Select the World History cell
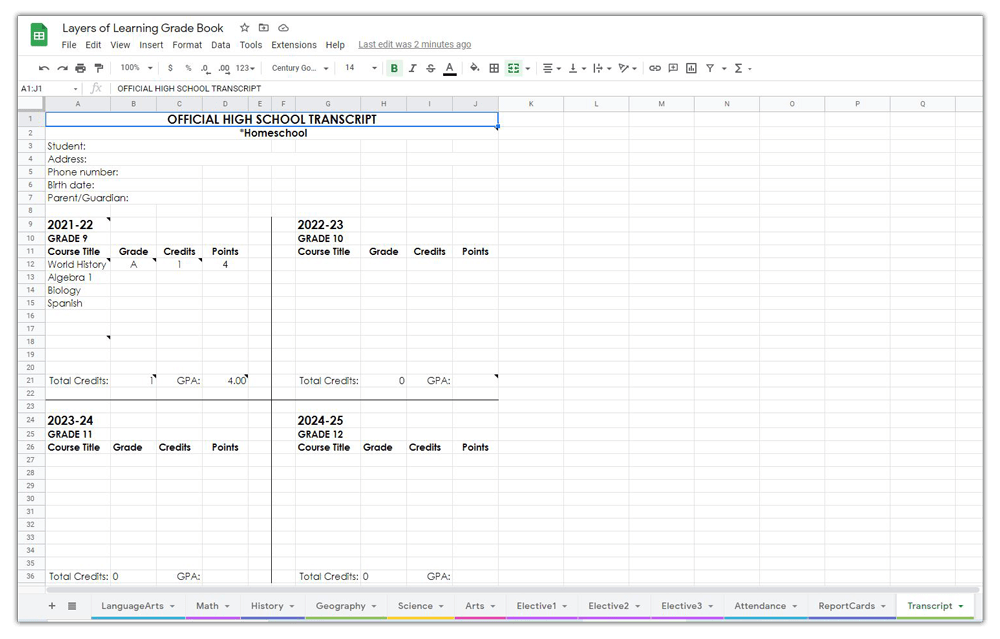This screenshot has width=1000, height=639. pyautogui.click(x=78, y=265)
